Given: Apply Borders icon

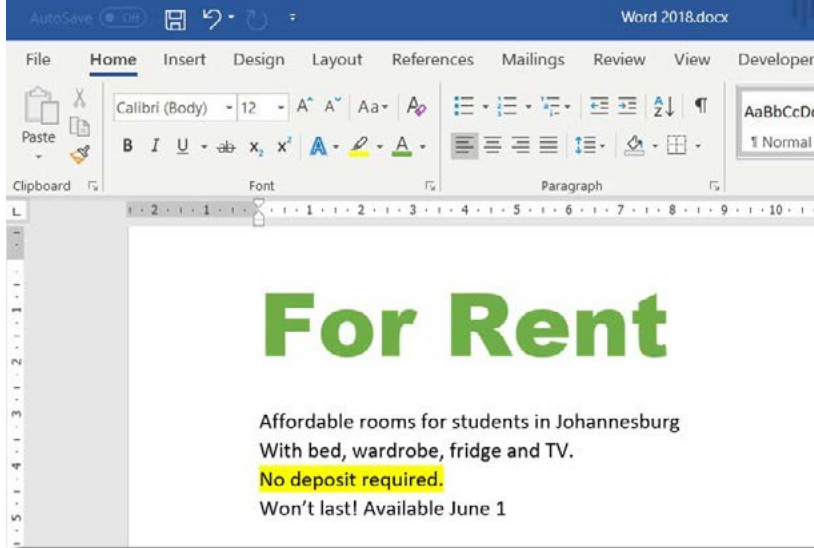Looking at the screenshot, I should point(676,145).
